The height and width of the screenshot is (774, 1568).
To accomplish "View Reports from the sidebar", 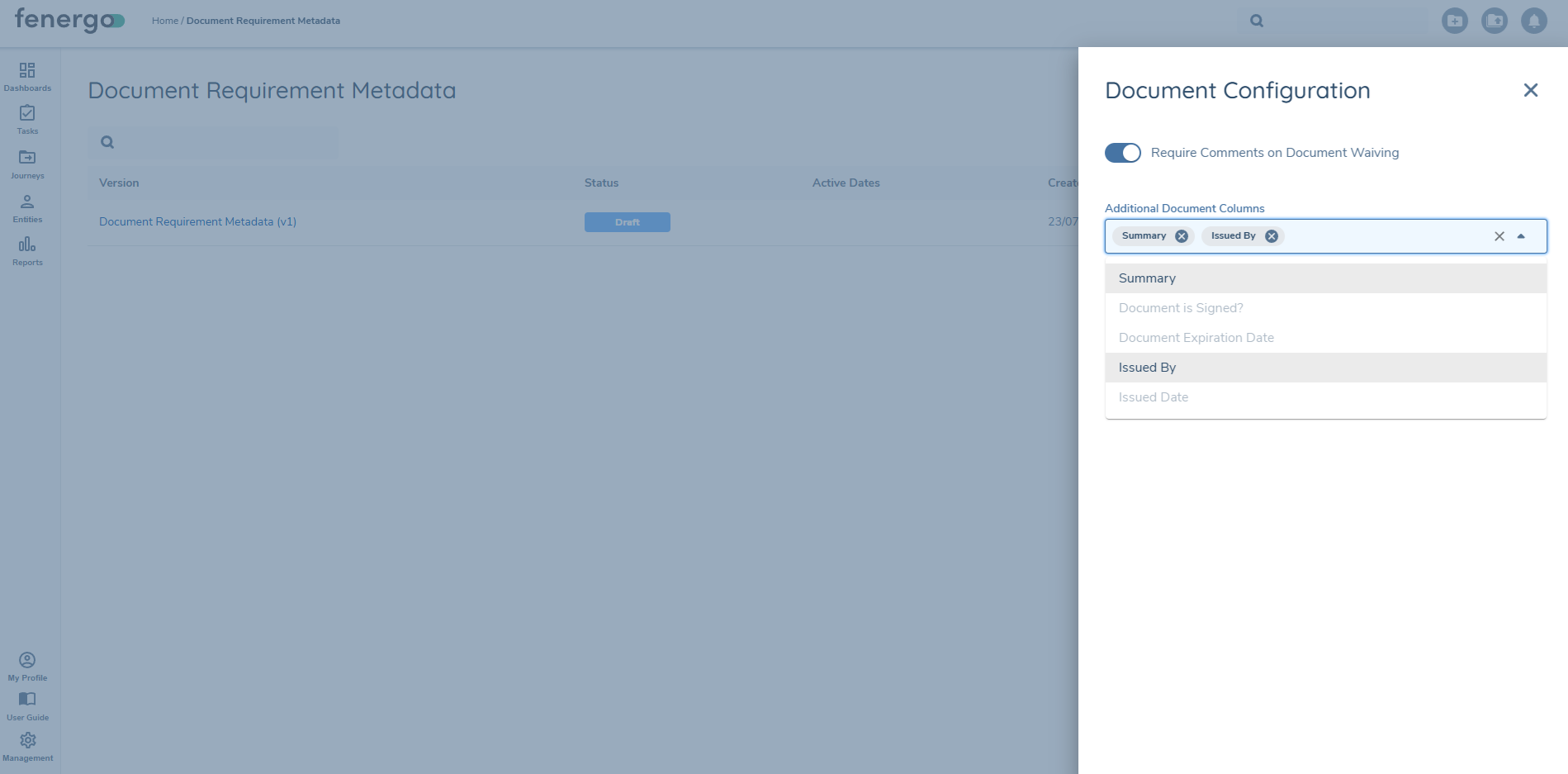I will pos(27,250).
